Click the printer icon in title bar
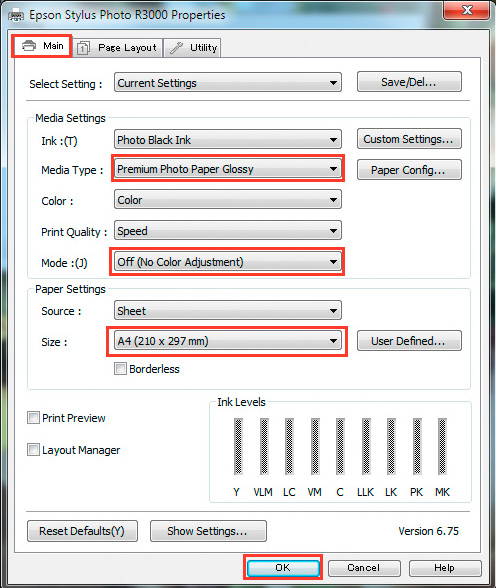The height and width of the screenshot is (588, 496). 15,15
